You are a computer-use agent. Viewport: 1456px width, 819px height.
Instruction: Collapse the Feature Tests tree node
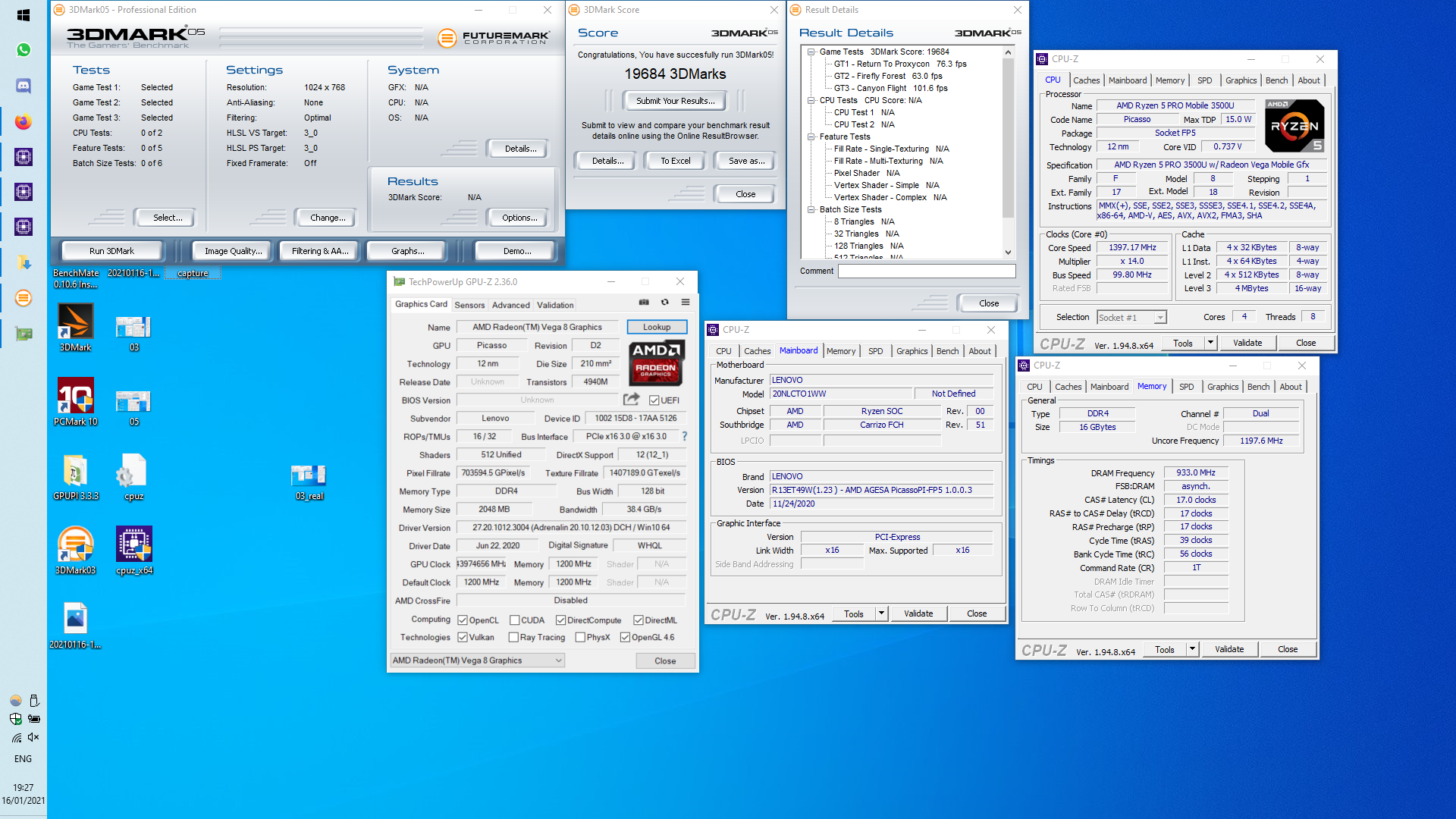(x=811, y=137)
